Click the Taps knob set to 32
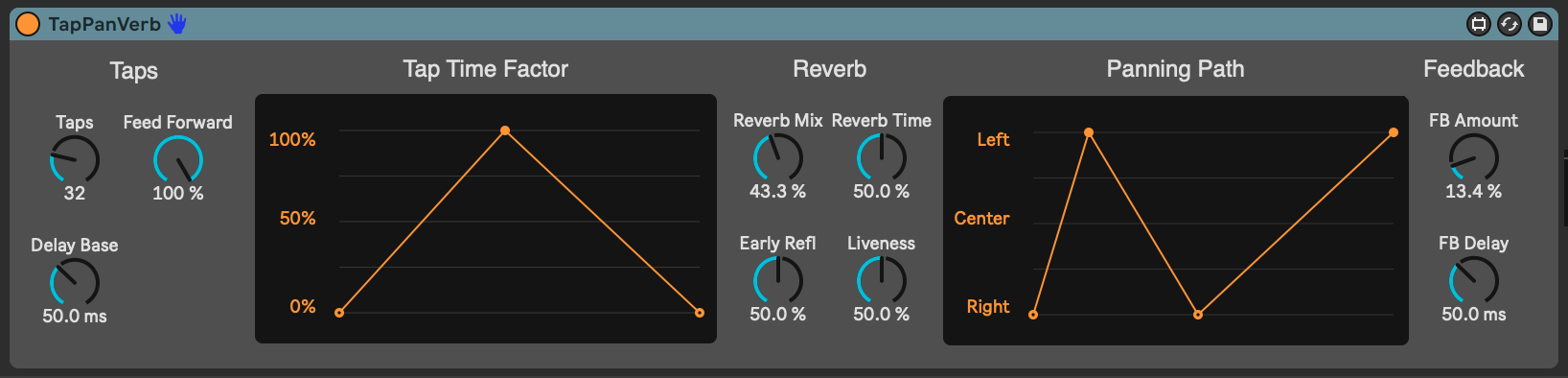This screenshot has width=1568, height=378. click(75, 159)
